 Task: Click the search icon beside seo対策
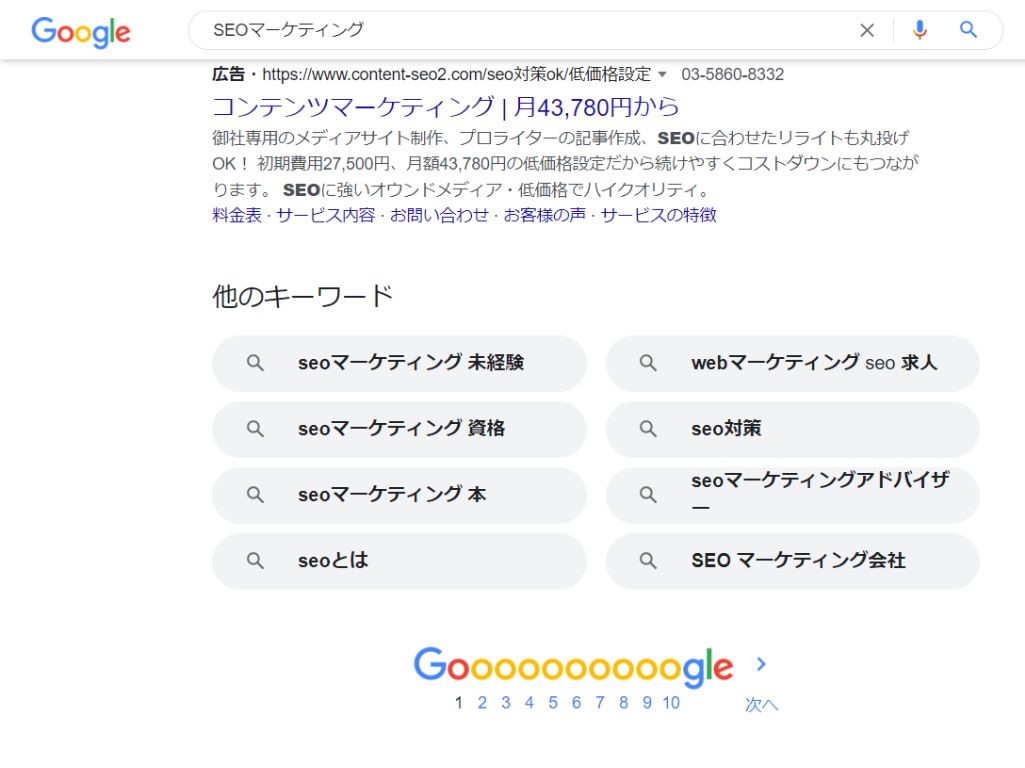click(648, 429)
